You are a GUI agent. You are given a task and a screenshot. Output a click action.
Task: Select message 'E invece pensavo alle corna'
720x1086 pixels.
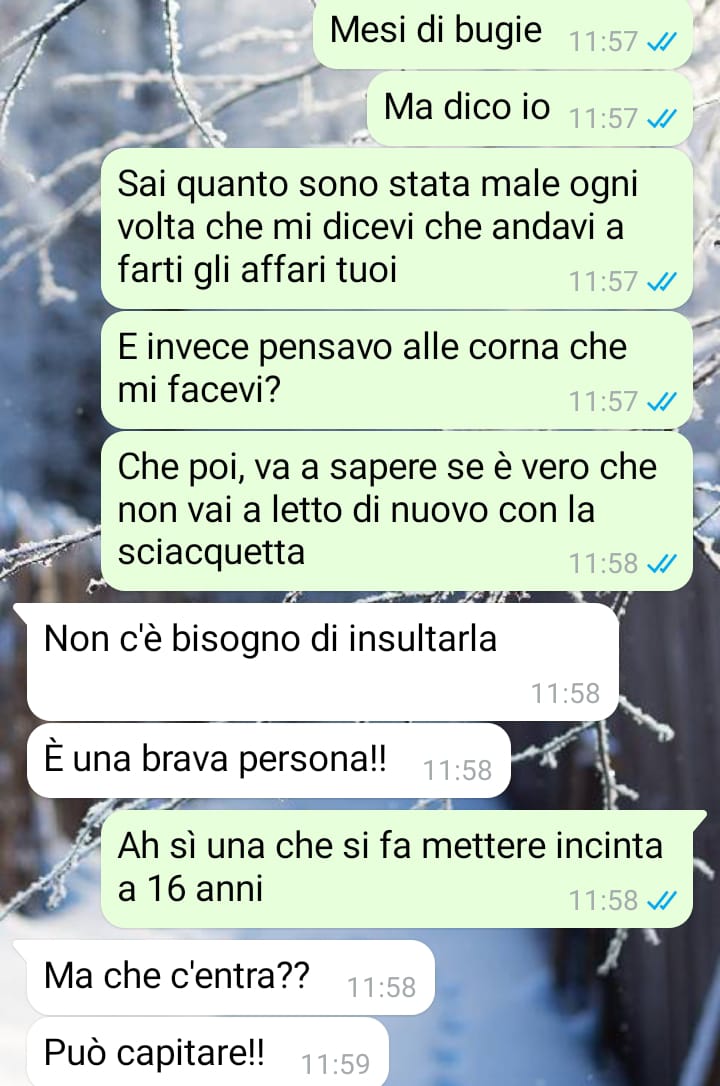397,370
